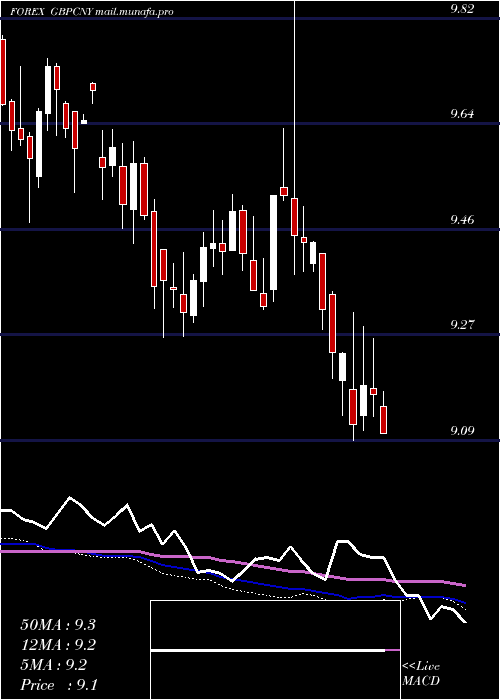500x700 pixels.
Task: Click the 9.46 price axis label
Action: (462, 220)
